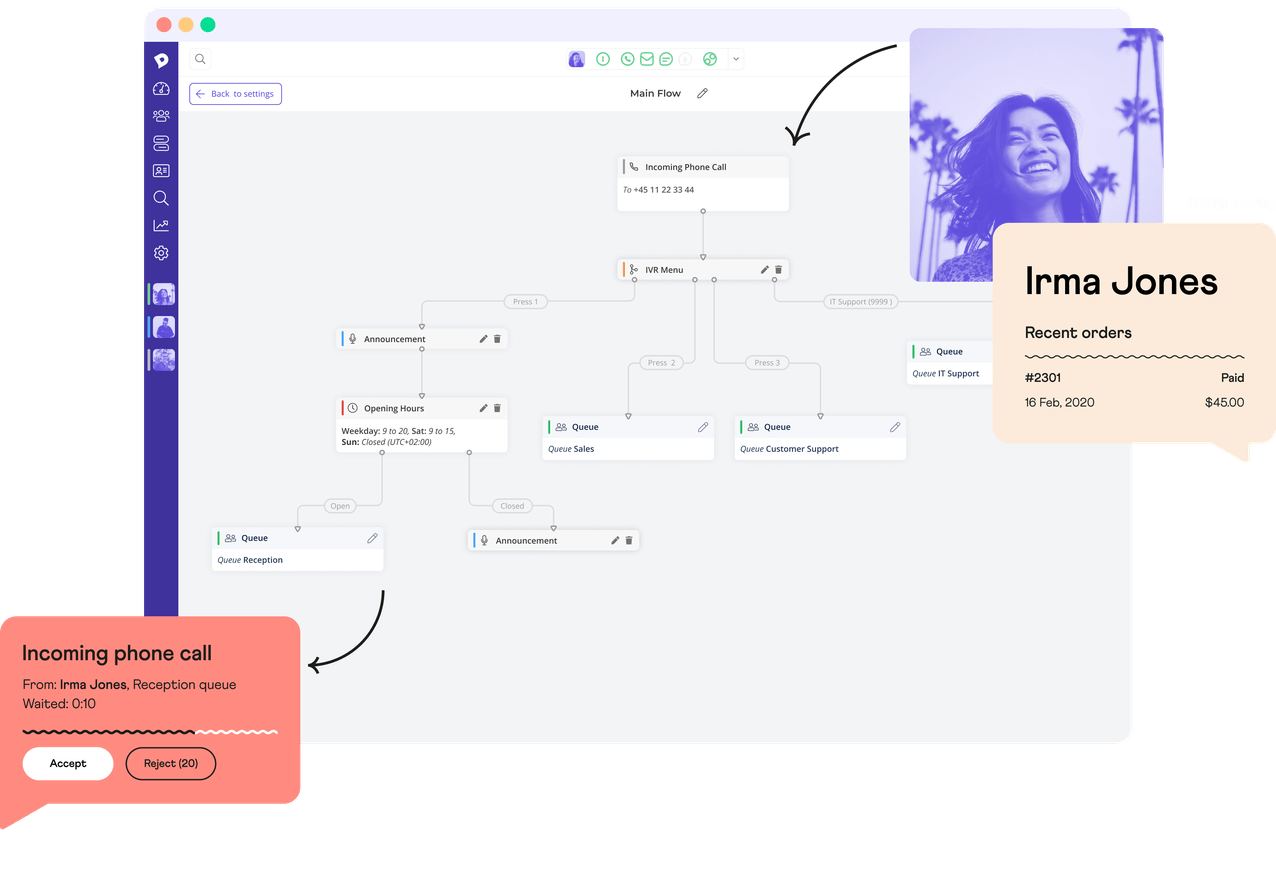Viewport: 1276px width, 872px height.
Task: Click the search box in top bar
Action: click(200, 59)
